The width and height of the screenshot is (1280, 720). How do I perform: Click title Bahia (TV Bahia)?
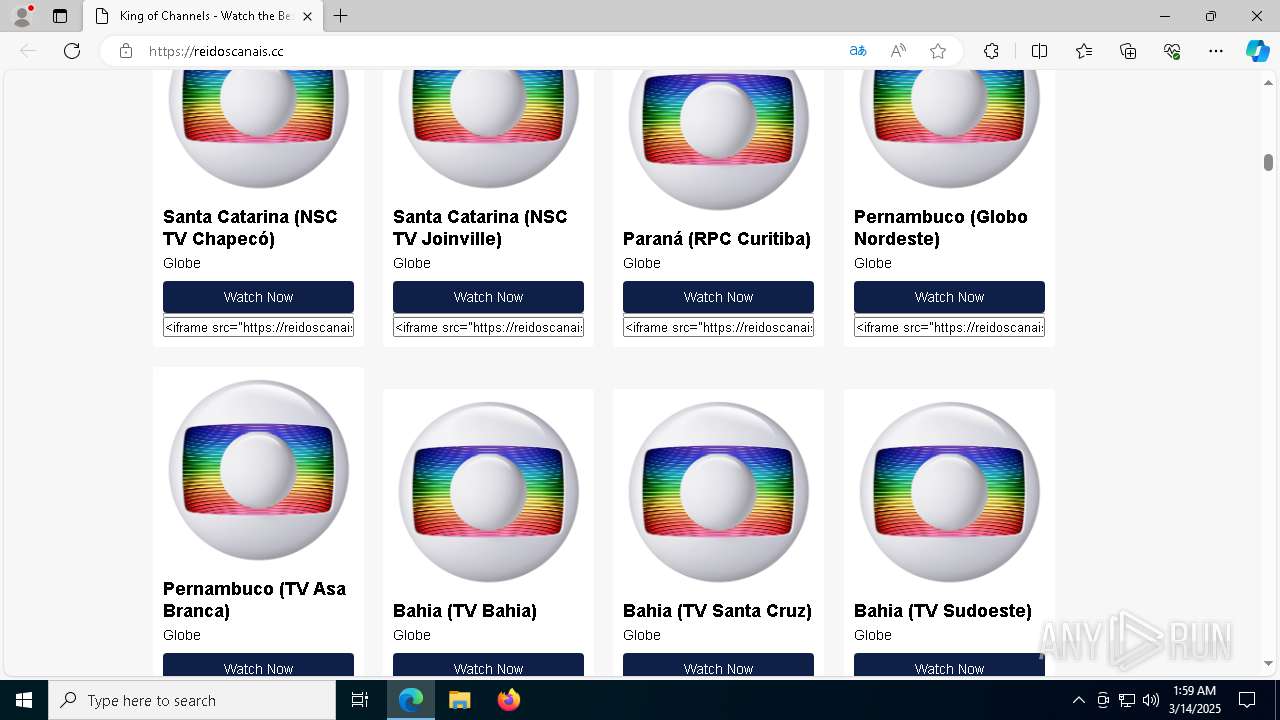pyautogui.click(x=465, y=611)
